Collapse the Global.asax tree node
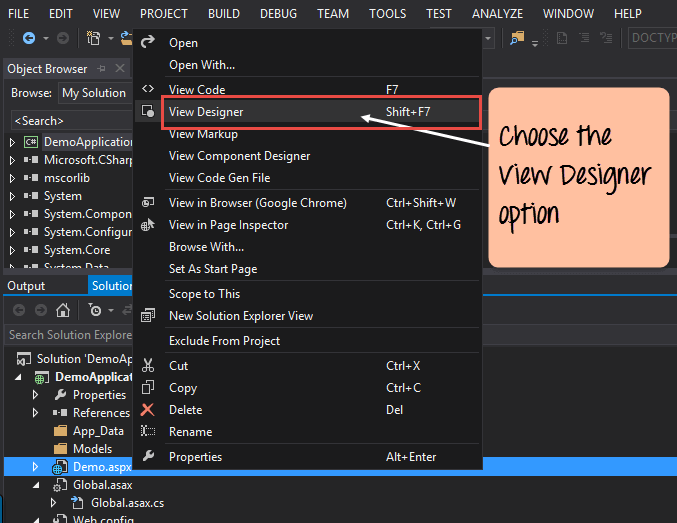Screen dimensions: 677x523 [x=37, y=485]
